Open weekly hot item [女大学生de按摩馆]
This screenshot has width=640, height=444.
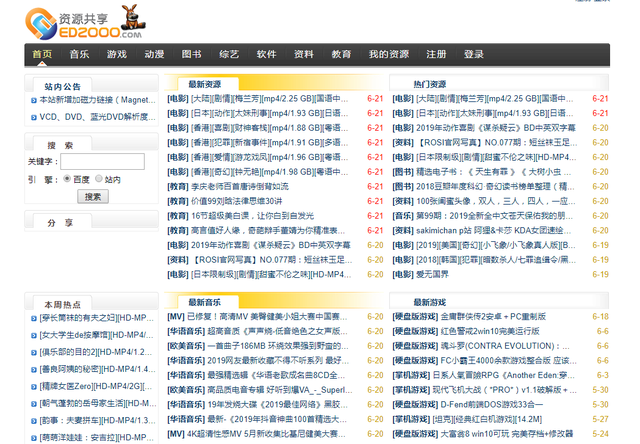click(97, 335)
